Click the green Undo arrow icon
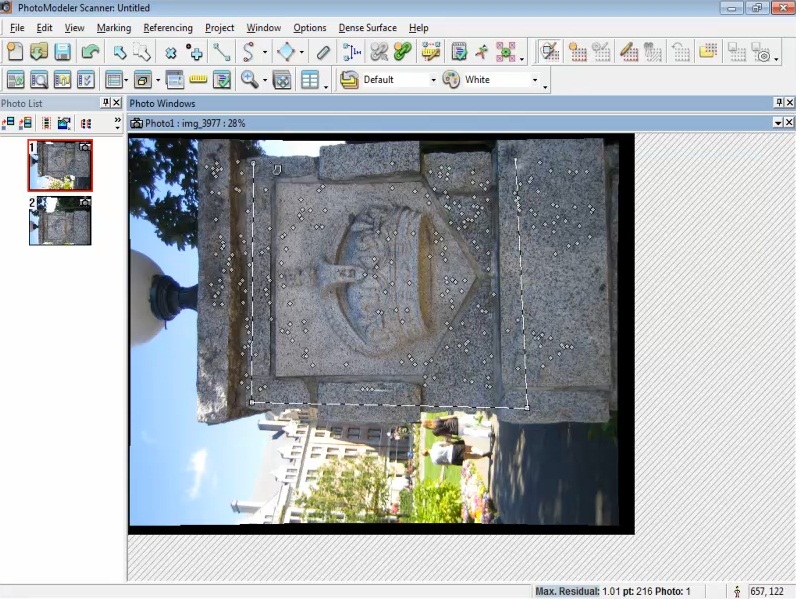 point(91,52)
